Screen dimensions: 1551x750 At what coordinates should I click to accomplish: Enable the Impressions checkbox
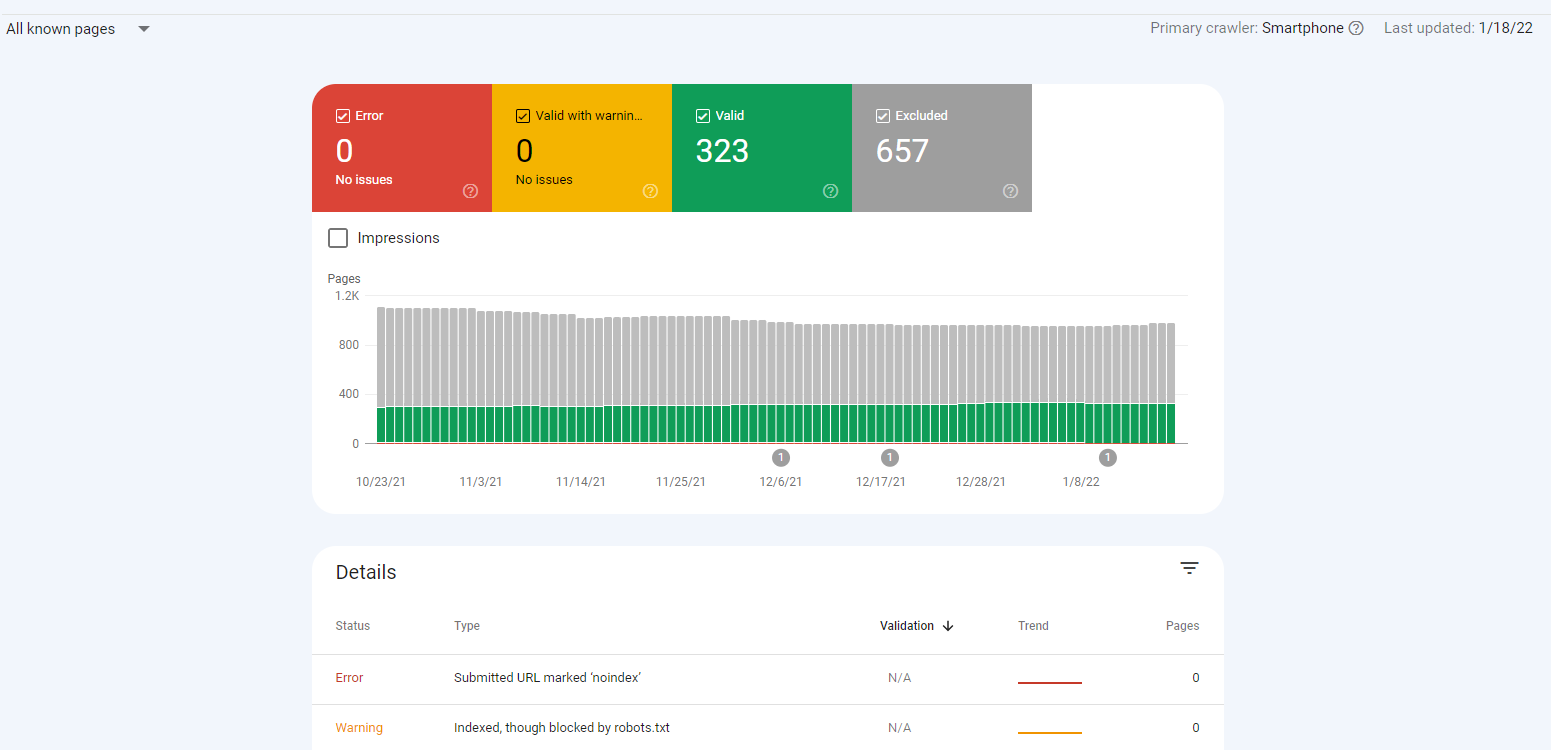(338, 238)
